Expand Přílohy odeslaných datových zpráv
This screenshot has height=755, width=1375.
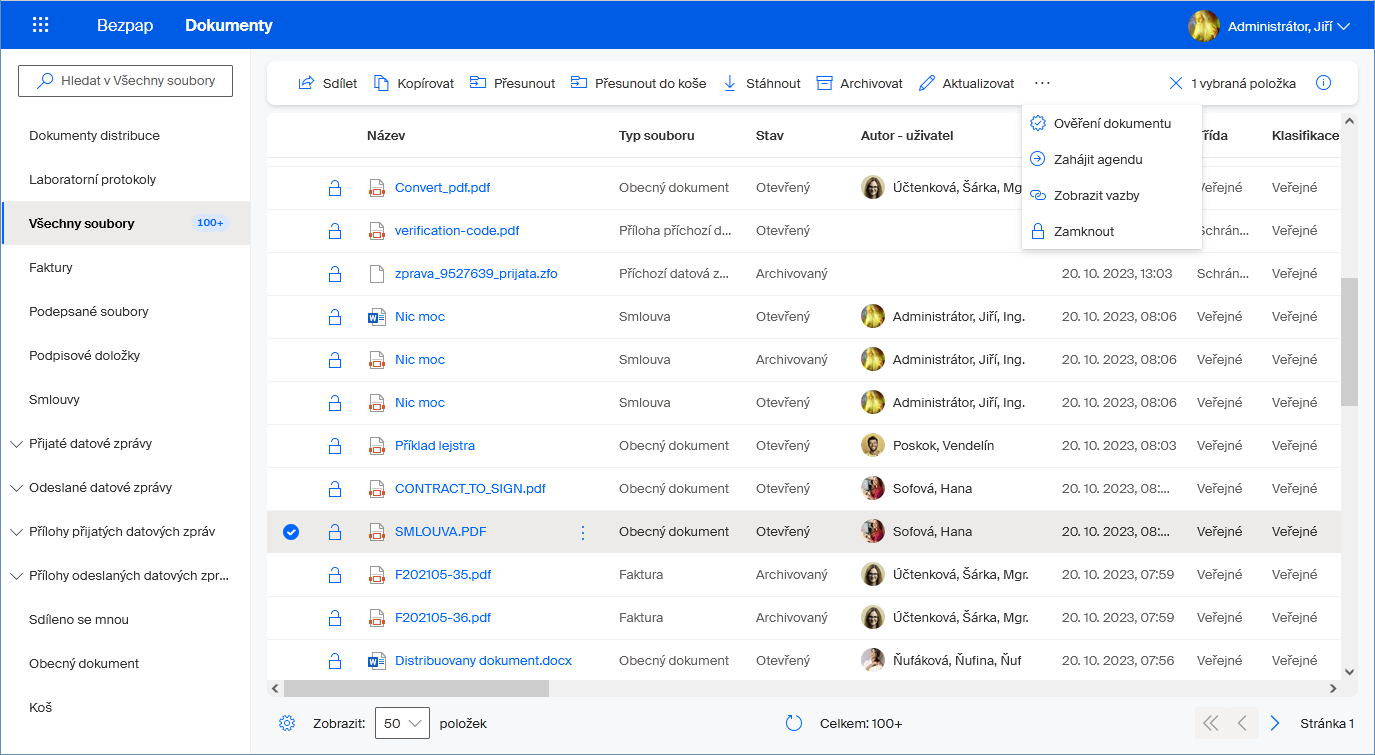[17, 575]
